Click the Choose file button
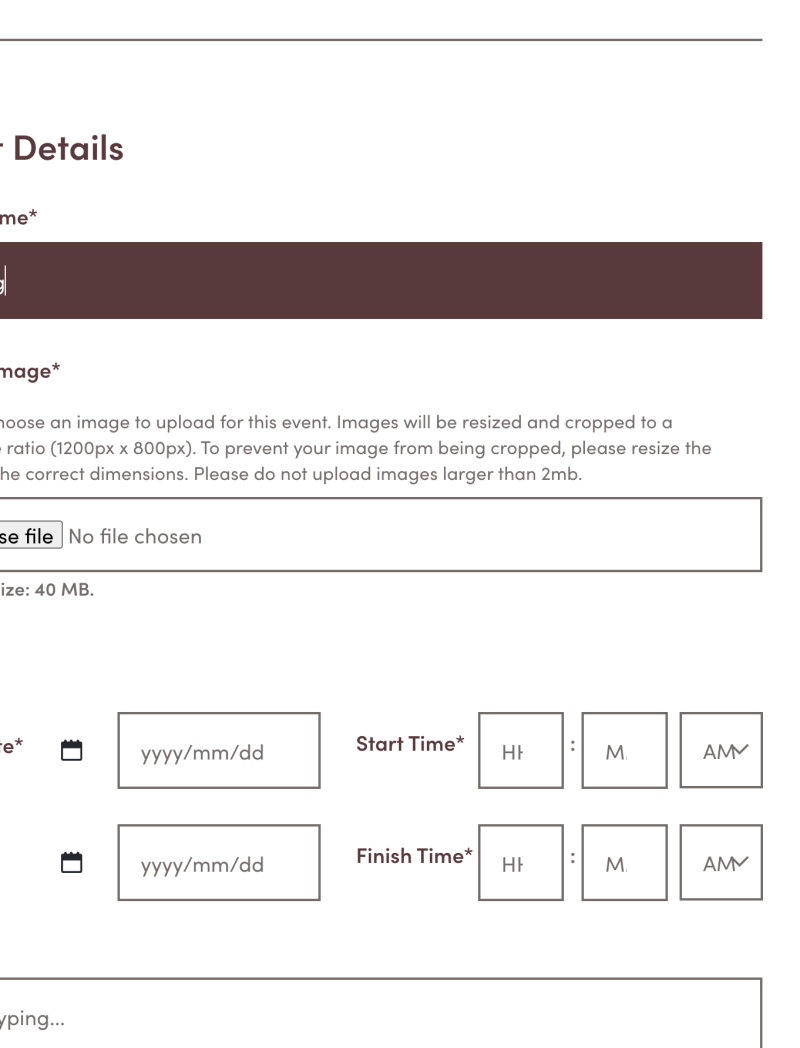 [x=31, y=535]
